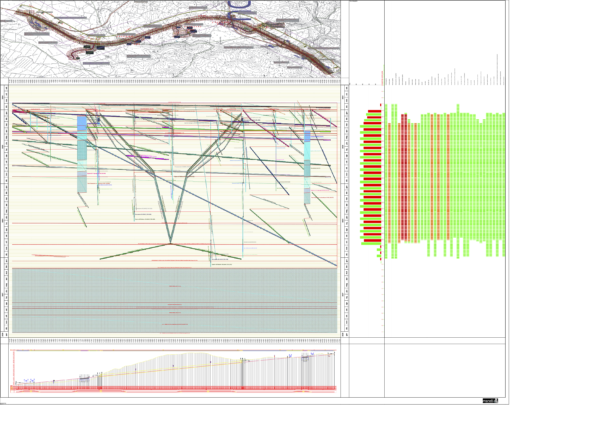Click the blue oval outline on the map
Screen dimensions: 600x424
241,5
